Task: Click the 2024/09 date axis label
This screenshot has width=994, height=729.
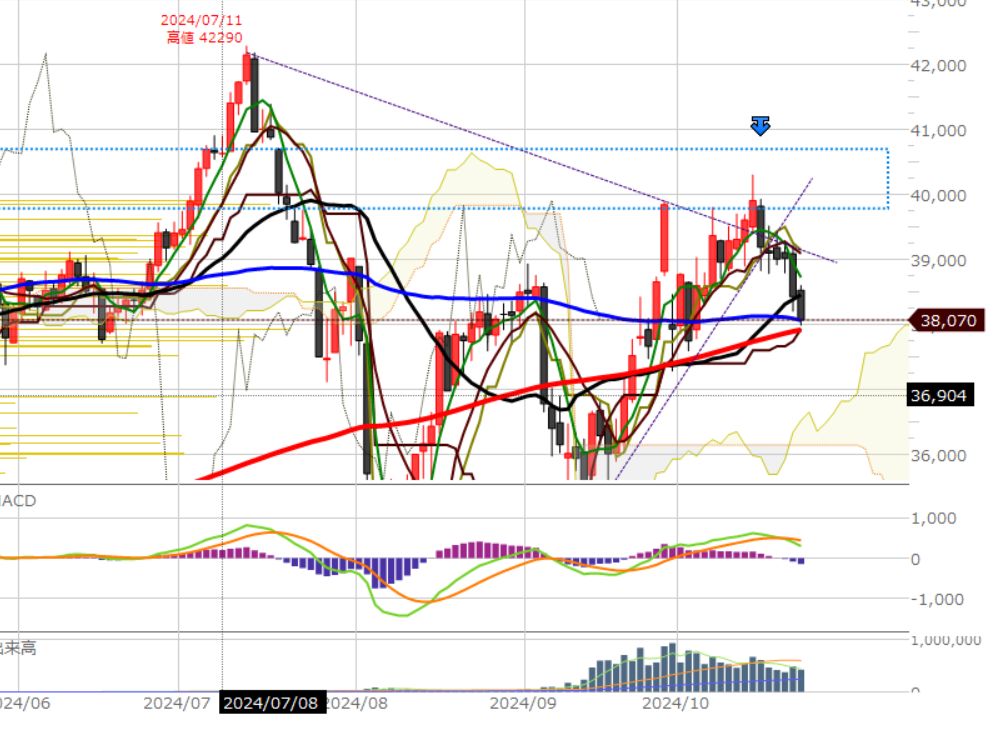Action: pos(523,703)
